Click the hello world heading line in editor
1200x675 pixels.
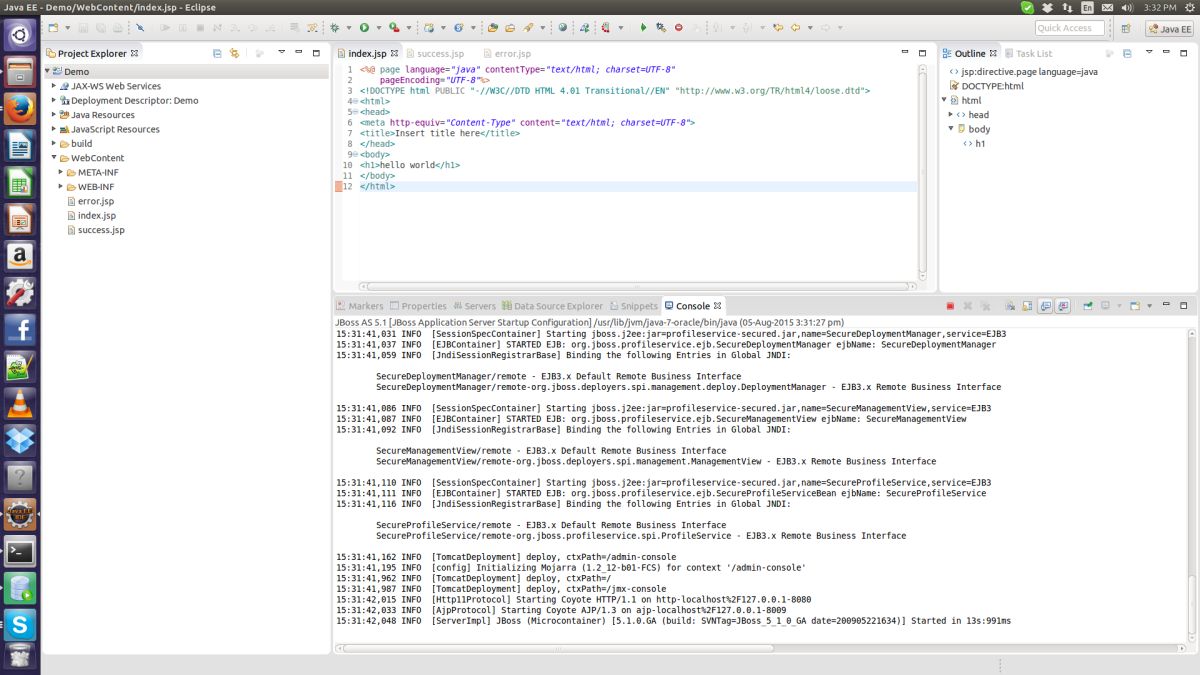pos(410,165)
